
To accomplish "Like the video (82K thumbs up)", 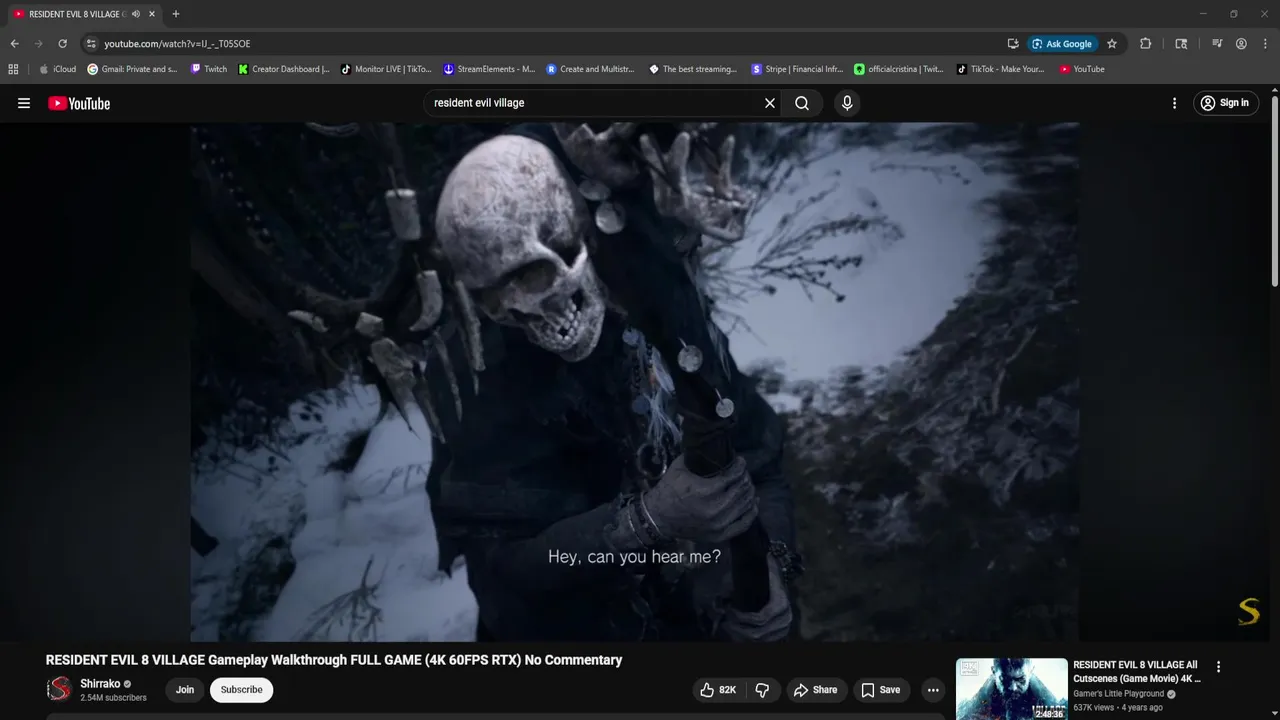I will [x=718, y=690].
